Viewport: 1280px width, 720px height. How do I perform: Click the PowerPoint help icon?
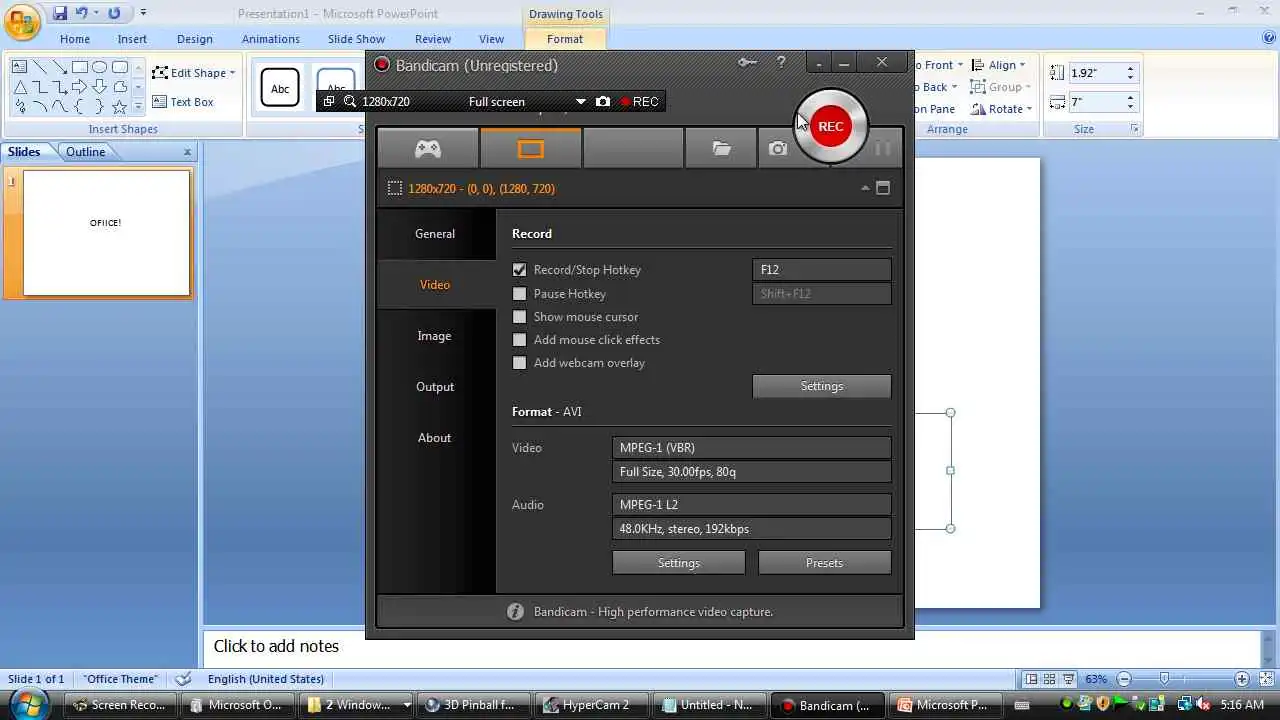point(1268,38)
